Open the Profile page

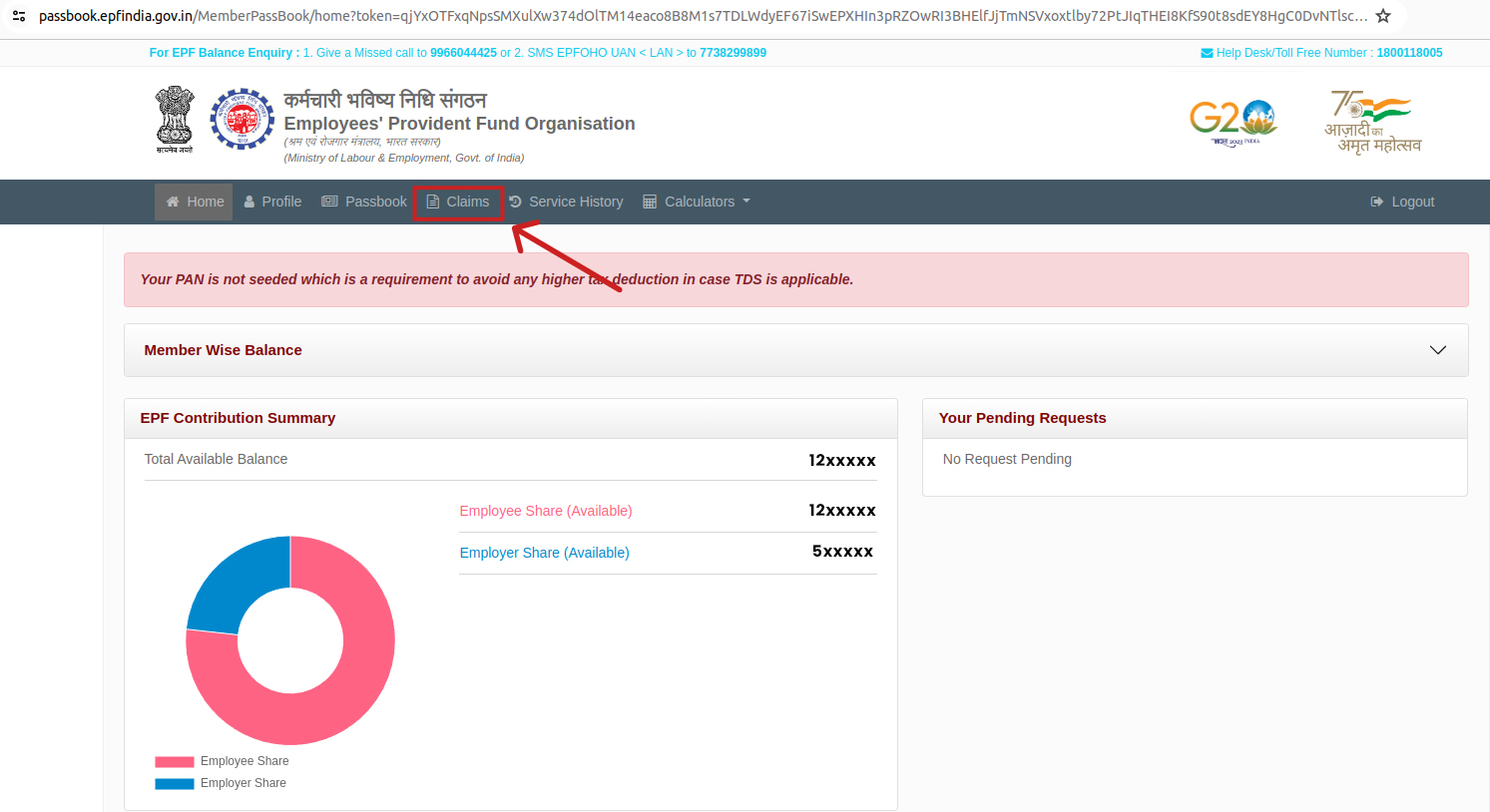click(x=272, y=202)
